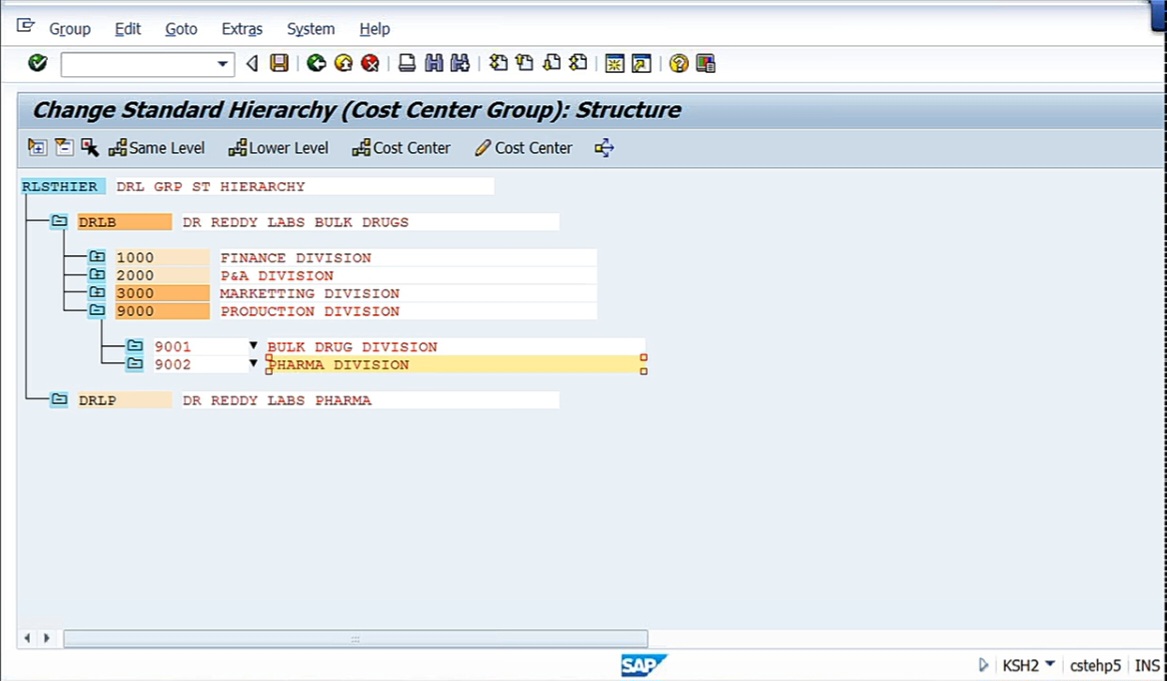Select the 9000 group code
The height and width of the screenshot is (681, 1167).
click(x=162, y=311)
